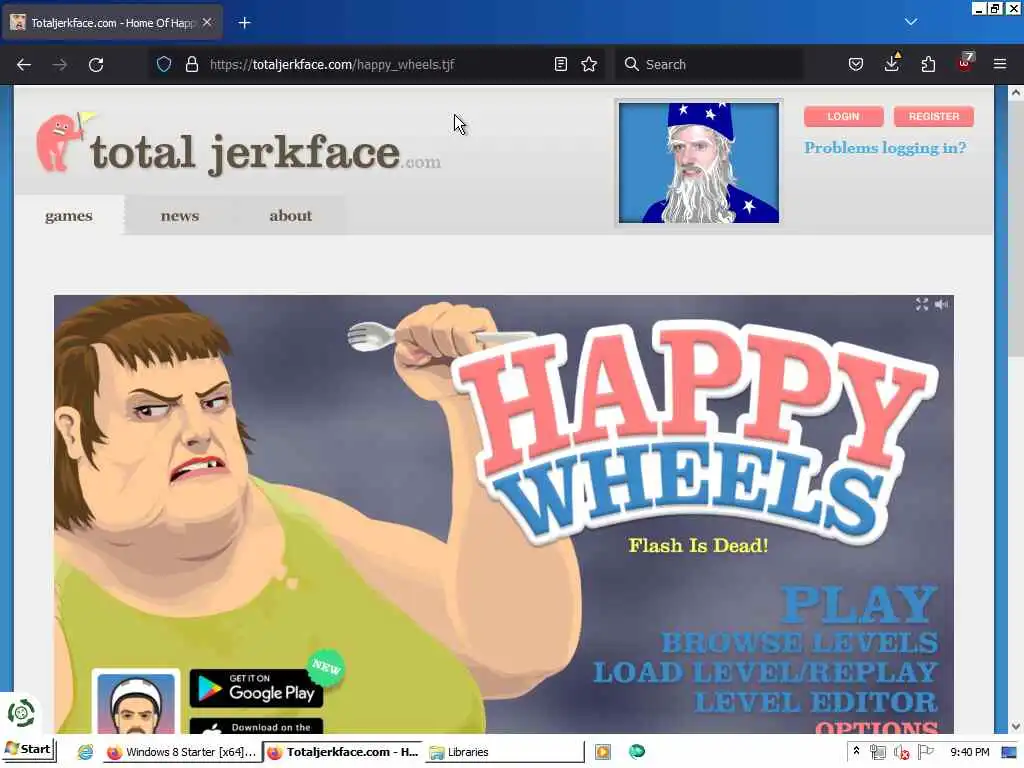Image resolution: width=1024 pixels, height=768 pixels.
Task: Open the tracking protection shield icon
Action: click(x=164, y=64)
